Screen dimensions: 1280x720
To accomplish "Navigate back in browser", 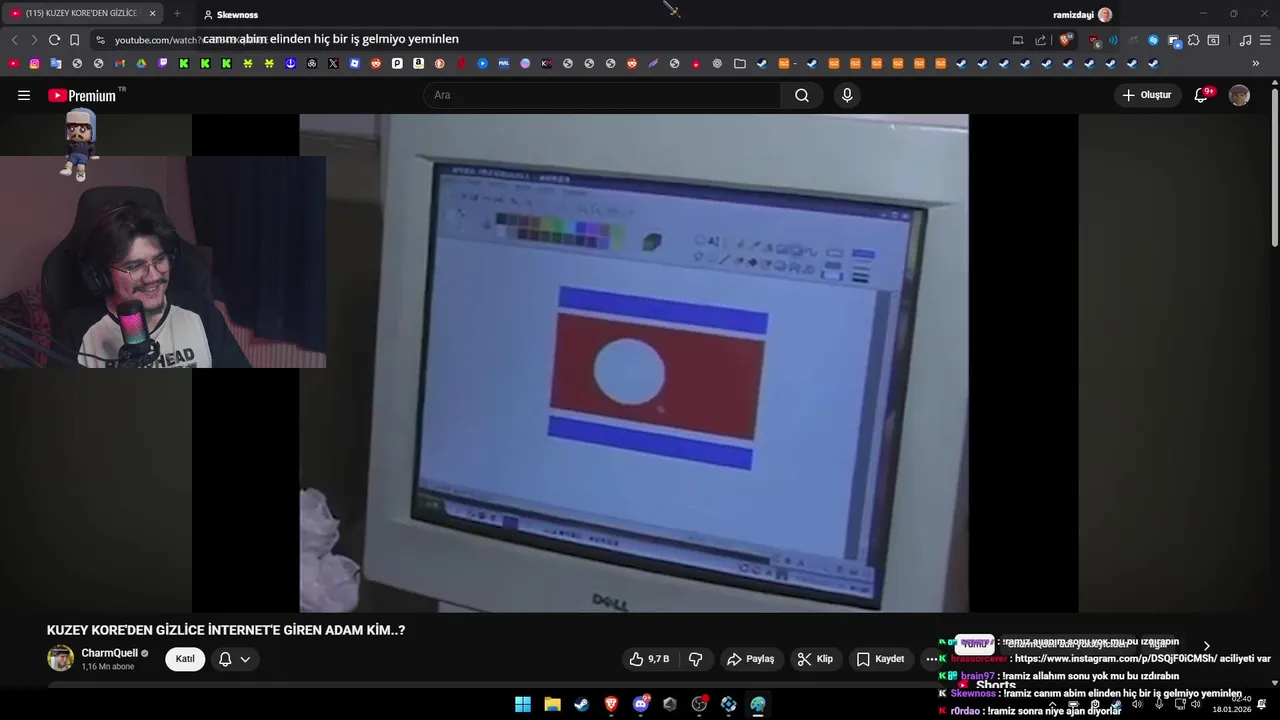I will (x=14, y=40).
